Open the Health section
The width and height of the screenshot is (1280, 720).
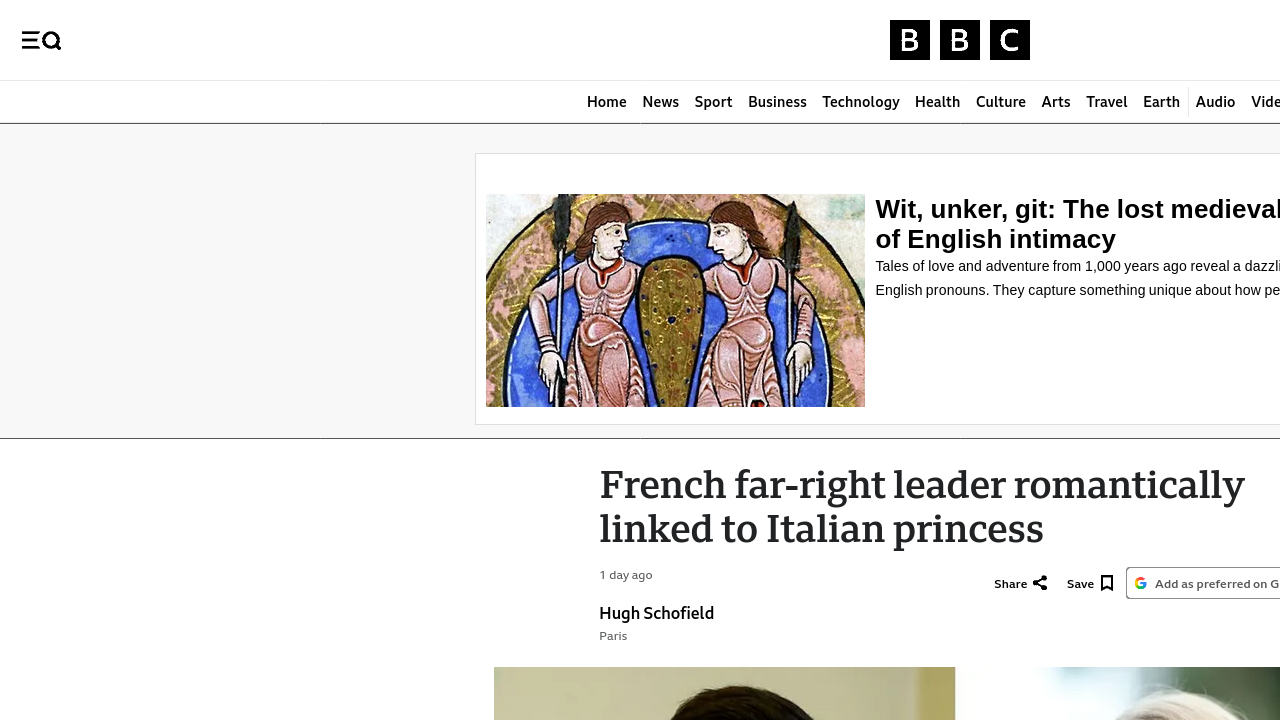937,102
